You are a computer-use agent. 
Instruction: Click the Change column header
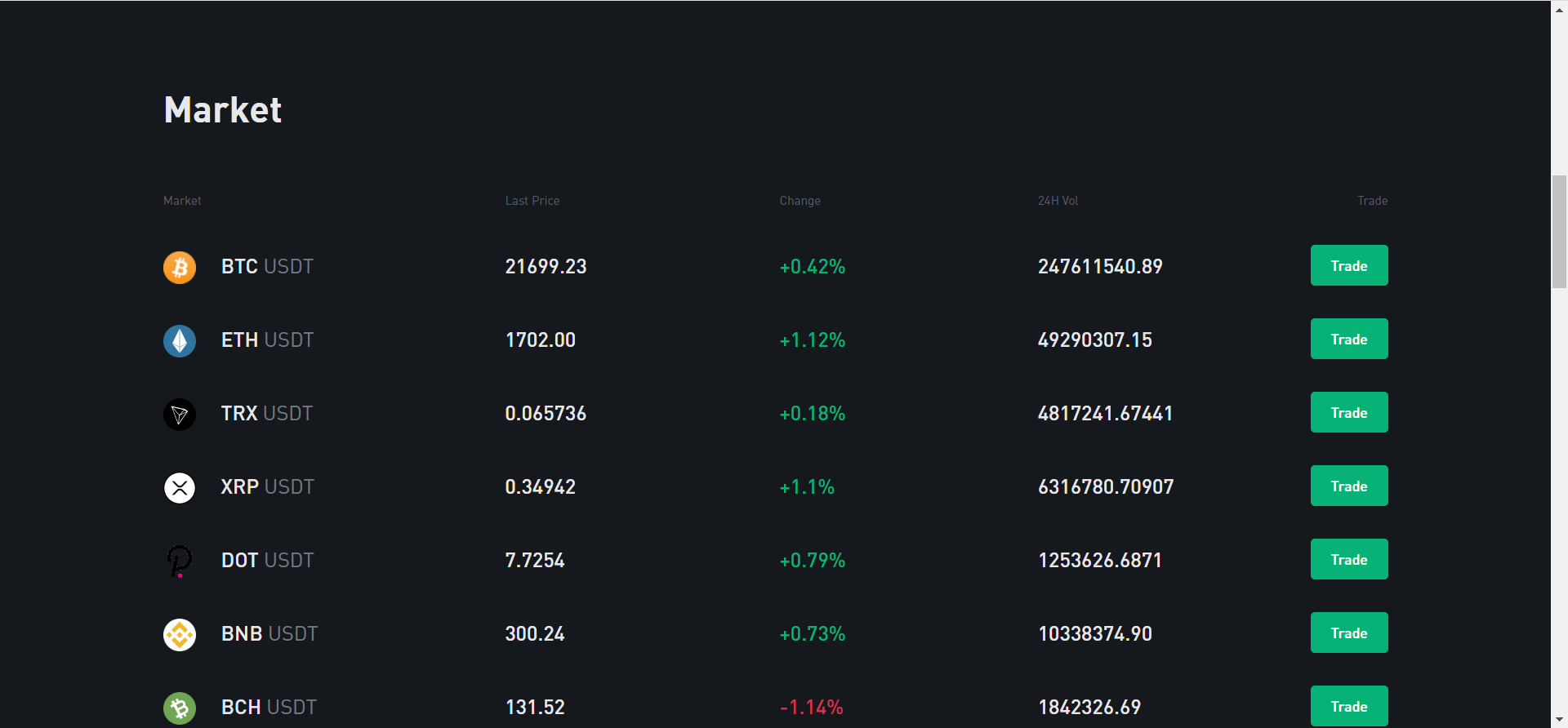[x=800, y=201]
